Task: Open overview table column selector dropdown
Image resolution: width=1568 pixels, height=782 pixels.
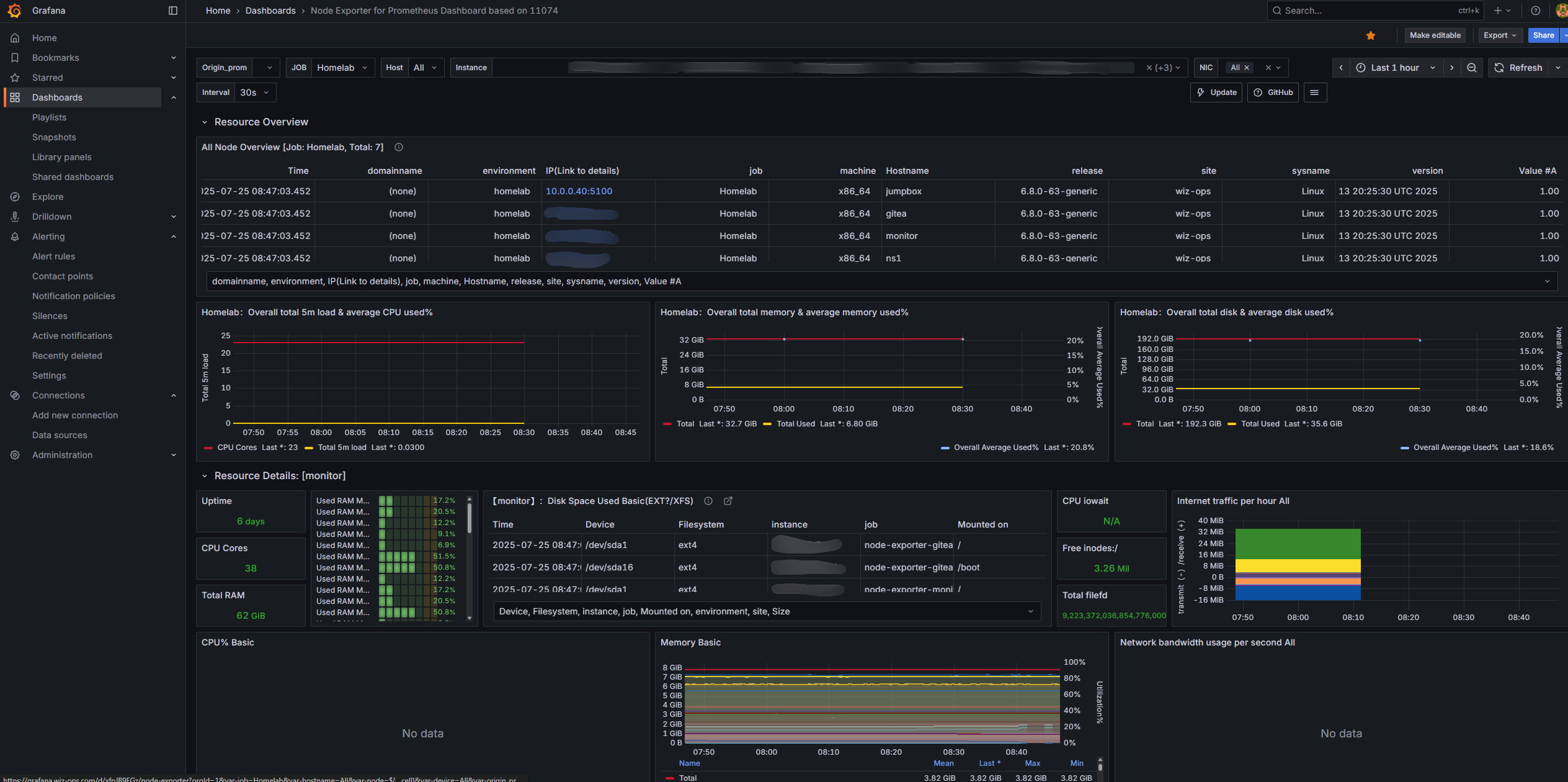Action: coord(881,281)
